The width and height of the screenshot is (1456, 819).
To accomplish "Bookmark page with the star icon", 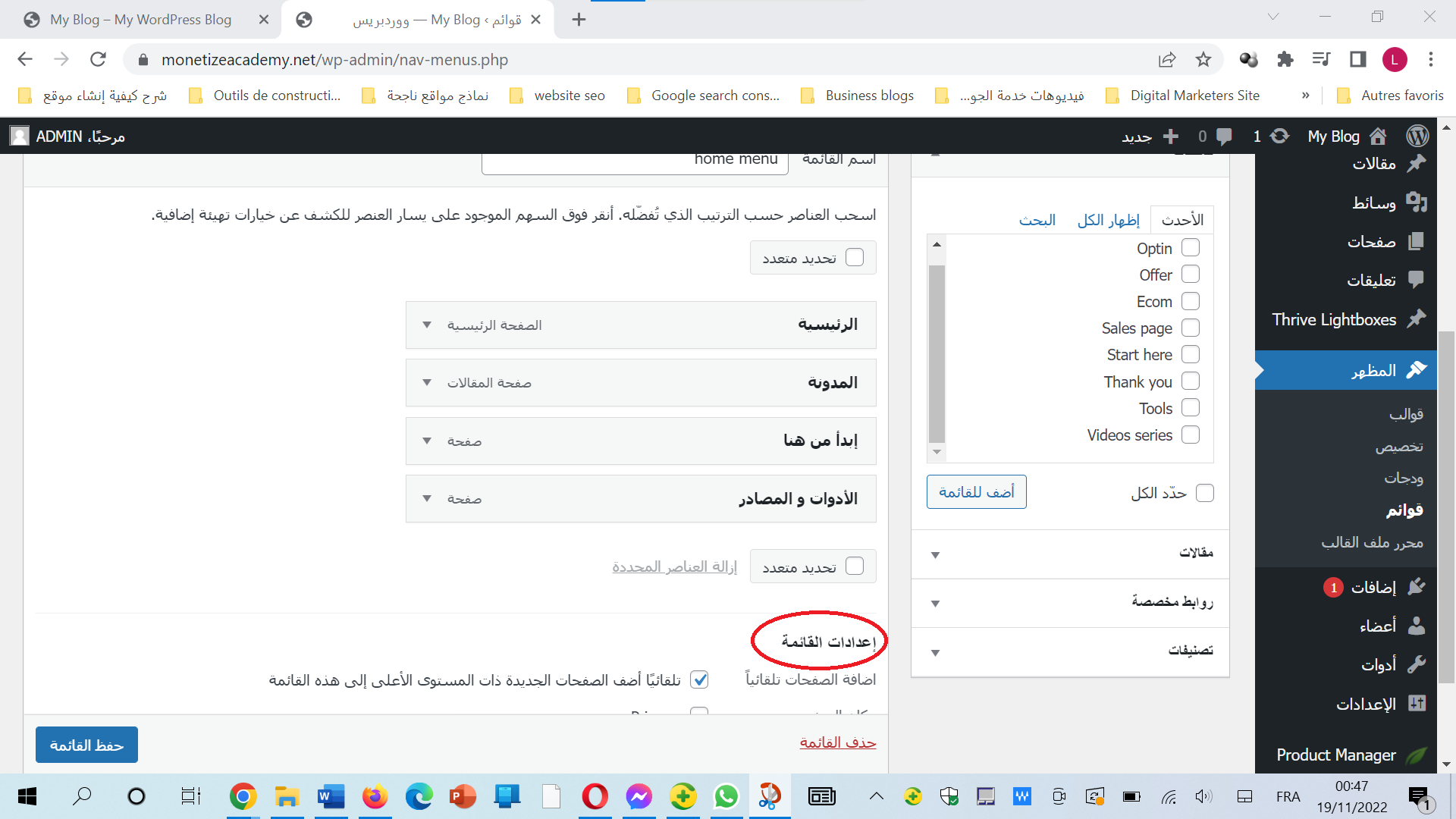I will (x=1203, y=59).
